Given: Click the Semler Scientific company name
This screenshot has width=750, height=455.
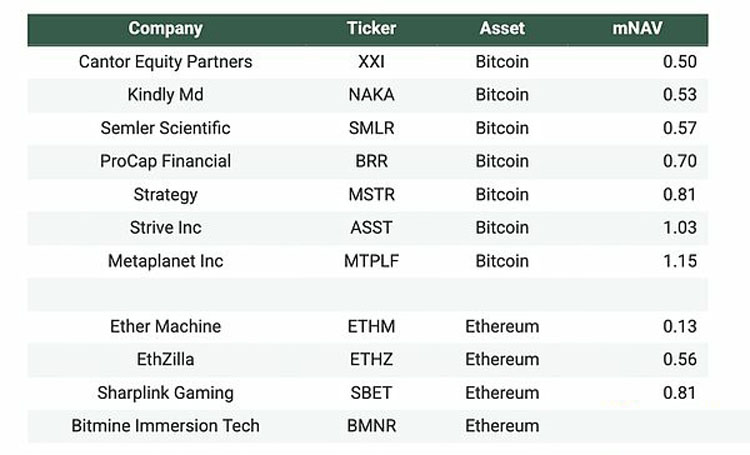Looking at the screenshot, I should 165,128.
